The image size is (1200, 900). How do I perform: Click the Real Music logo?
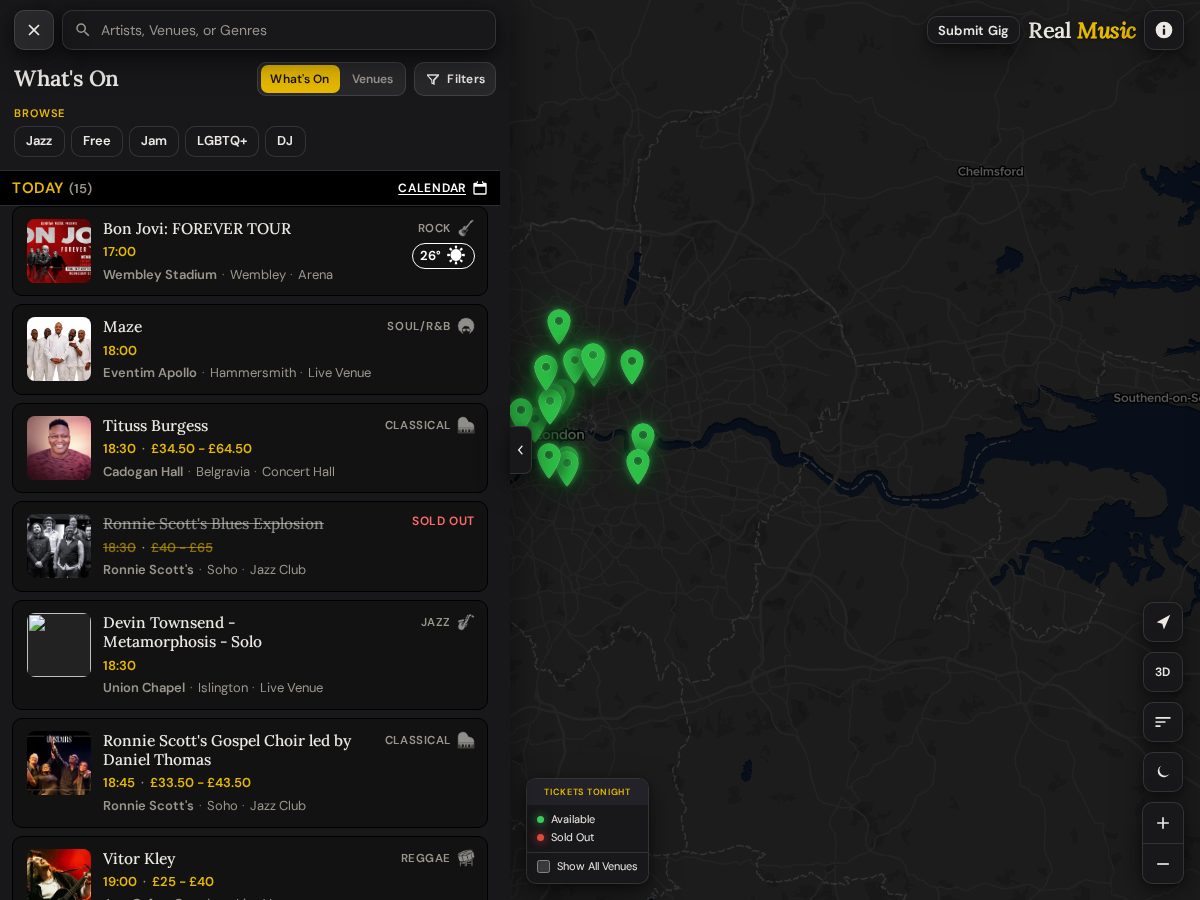pos(1082,30)
